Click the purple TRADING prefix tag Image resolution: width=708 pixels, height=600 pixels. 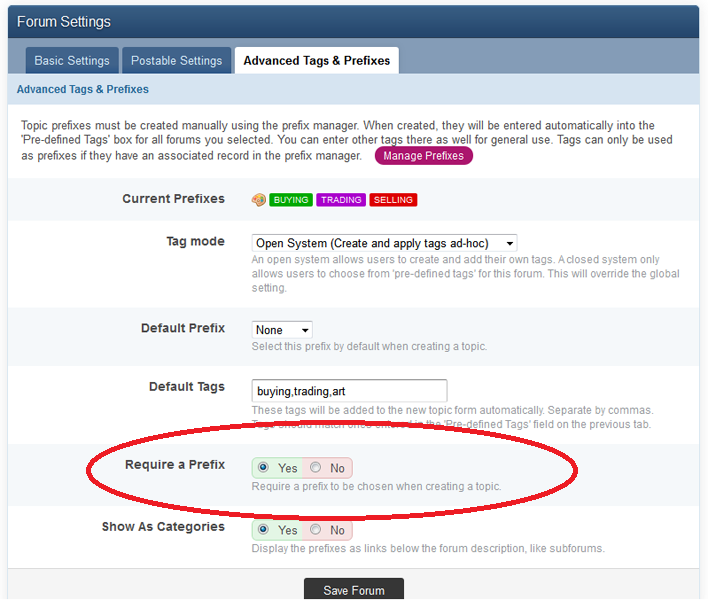click(341, 200)
